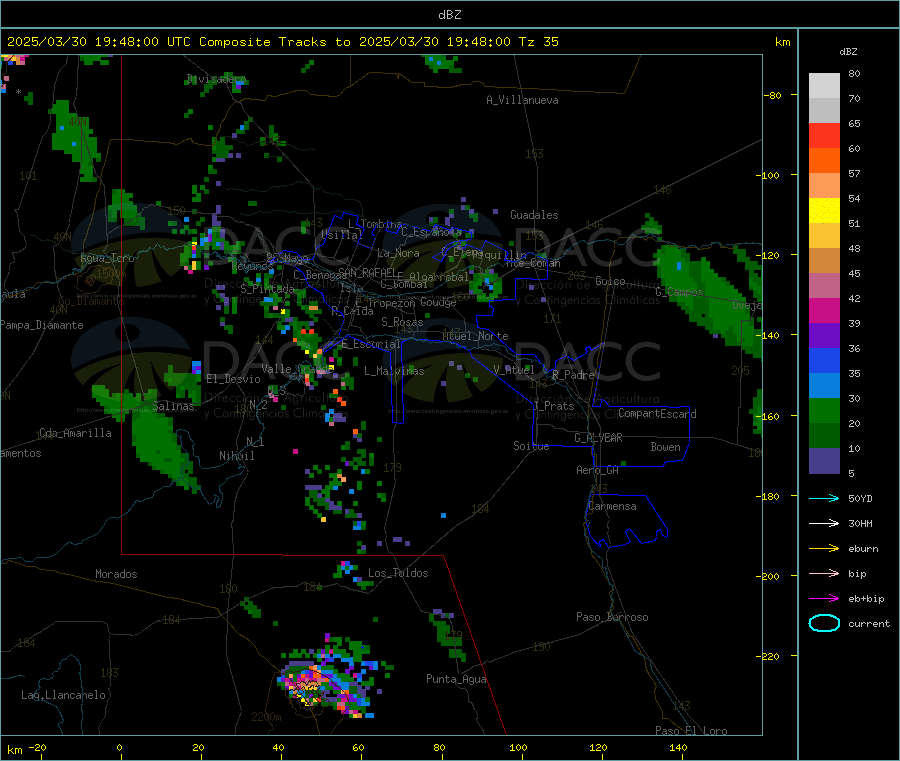Click the 'La_Nora' map label
The width and height of the screenshot is (900, 761).
[398, 253]
